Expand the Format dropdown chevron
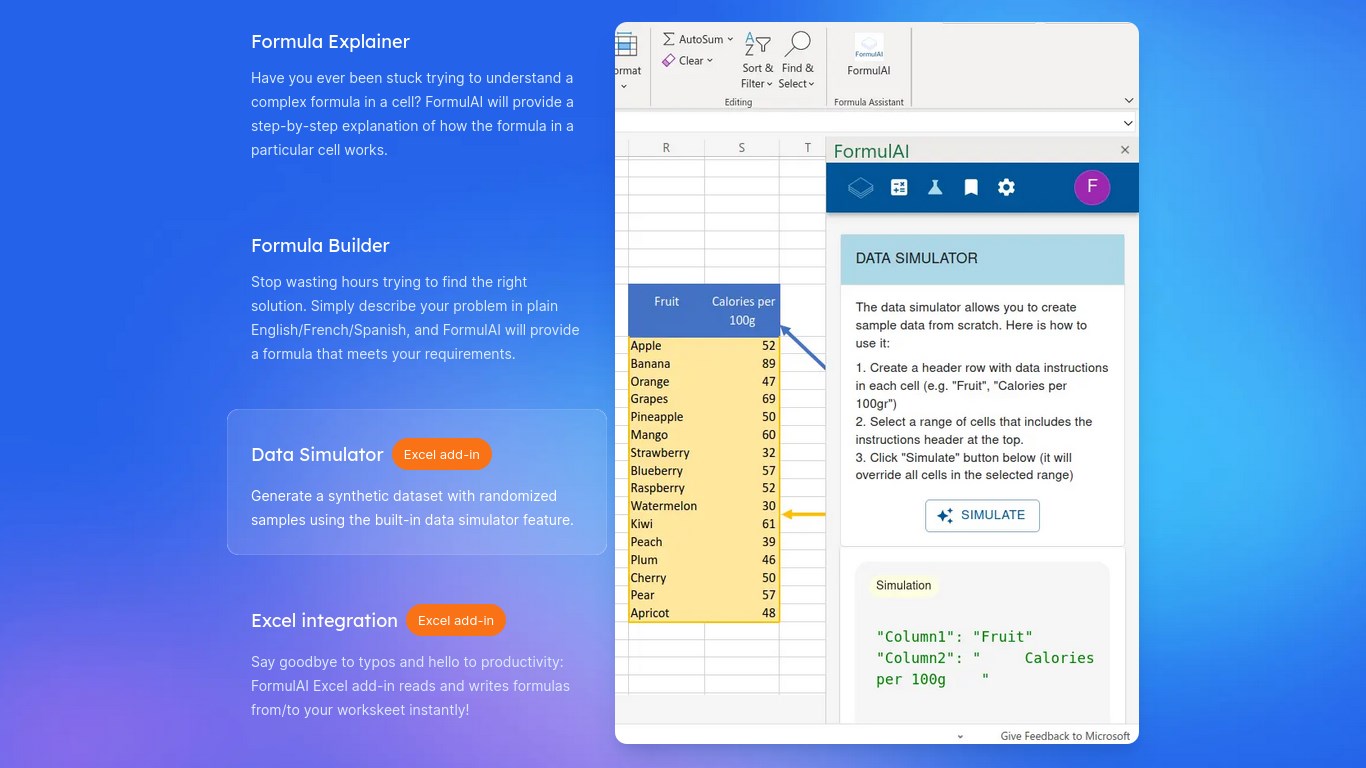1366x768 pixels. click(623, 86)
